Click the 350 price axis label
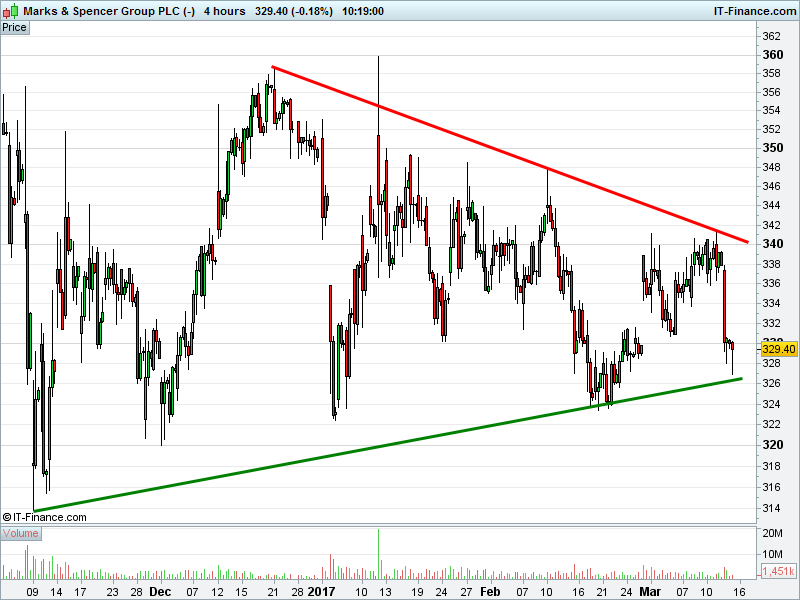 point(772,148)
